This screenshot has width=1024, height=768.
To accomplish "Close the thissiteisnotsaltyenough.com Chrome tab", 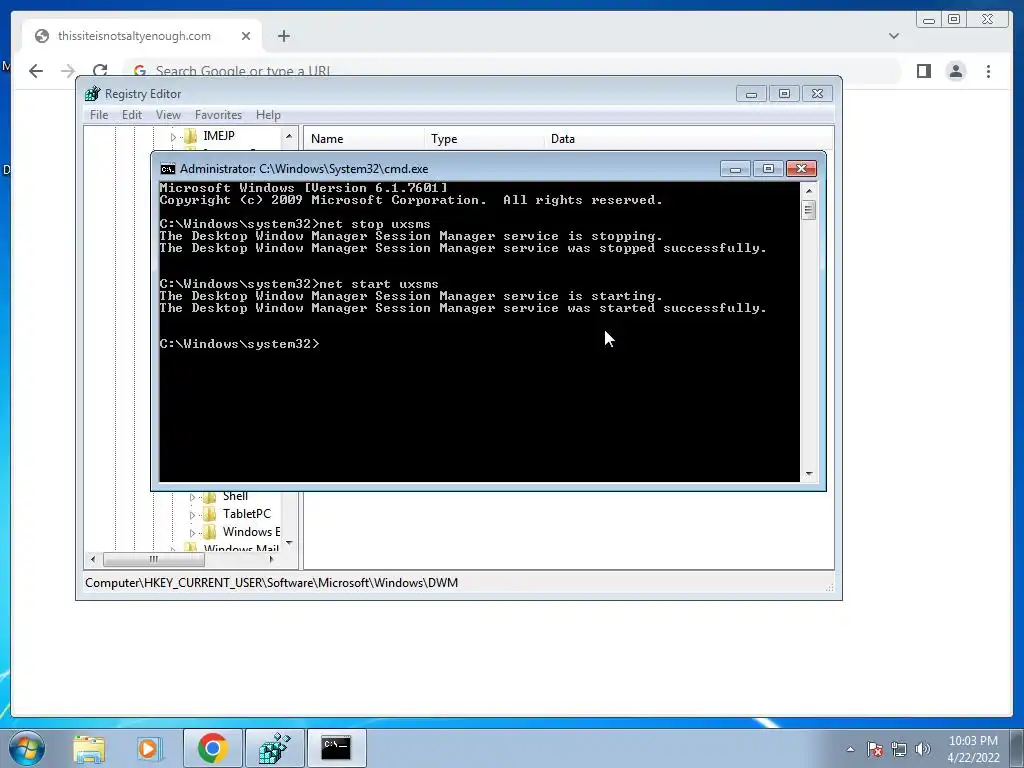I will click(x=246, y=36).
